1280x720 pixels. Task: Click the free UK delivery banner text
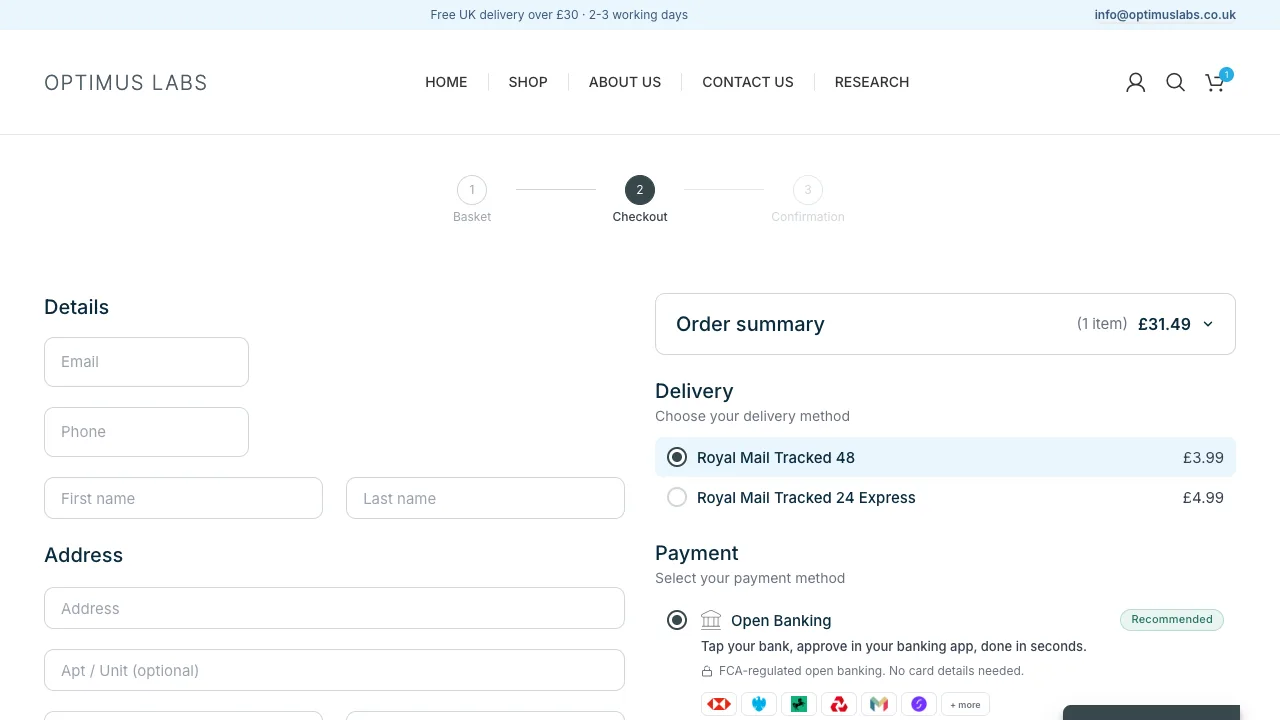pyautogui.click(x=559, y=15)
